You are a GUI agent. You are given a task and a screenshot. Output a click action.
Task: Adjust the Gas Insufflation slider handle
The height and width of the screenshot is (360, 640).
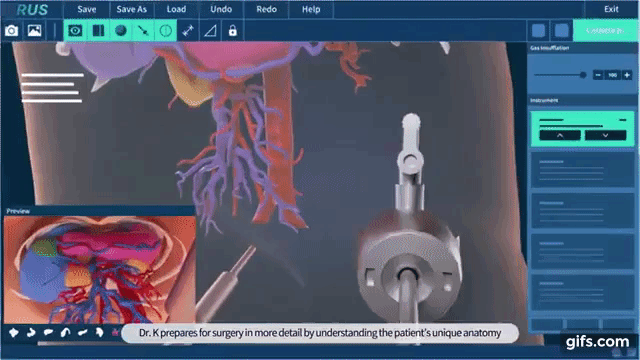(583, 75)
